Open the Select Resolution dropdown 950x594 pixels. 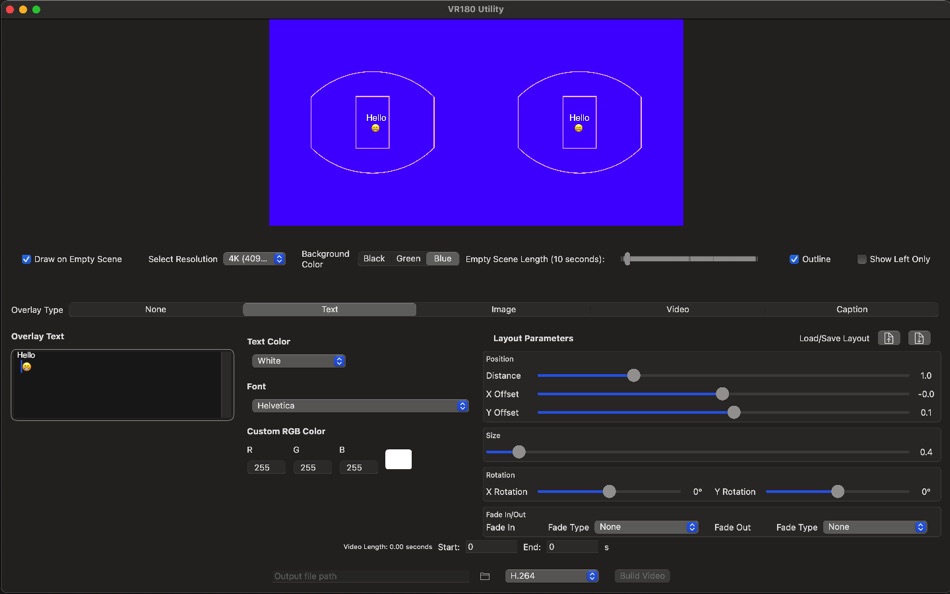pos(254,259)
